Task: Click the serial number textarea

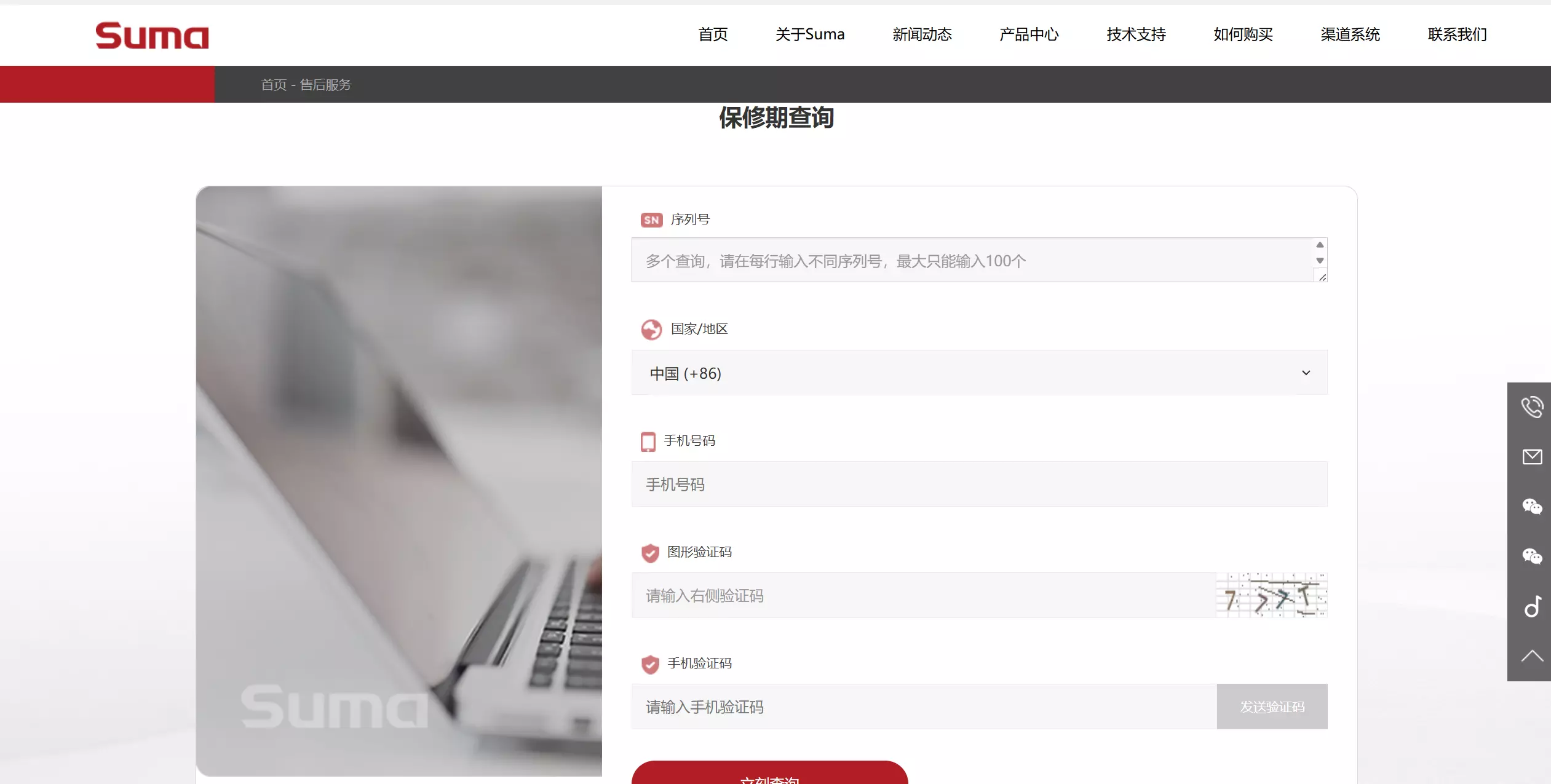Action: [x=972, y=261]
